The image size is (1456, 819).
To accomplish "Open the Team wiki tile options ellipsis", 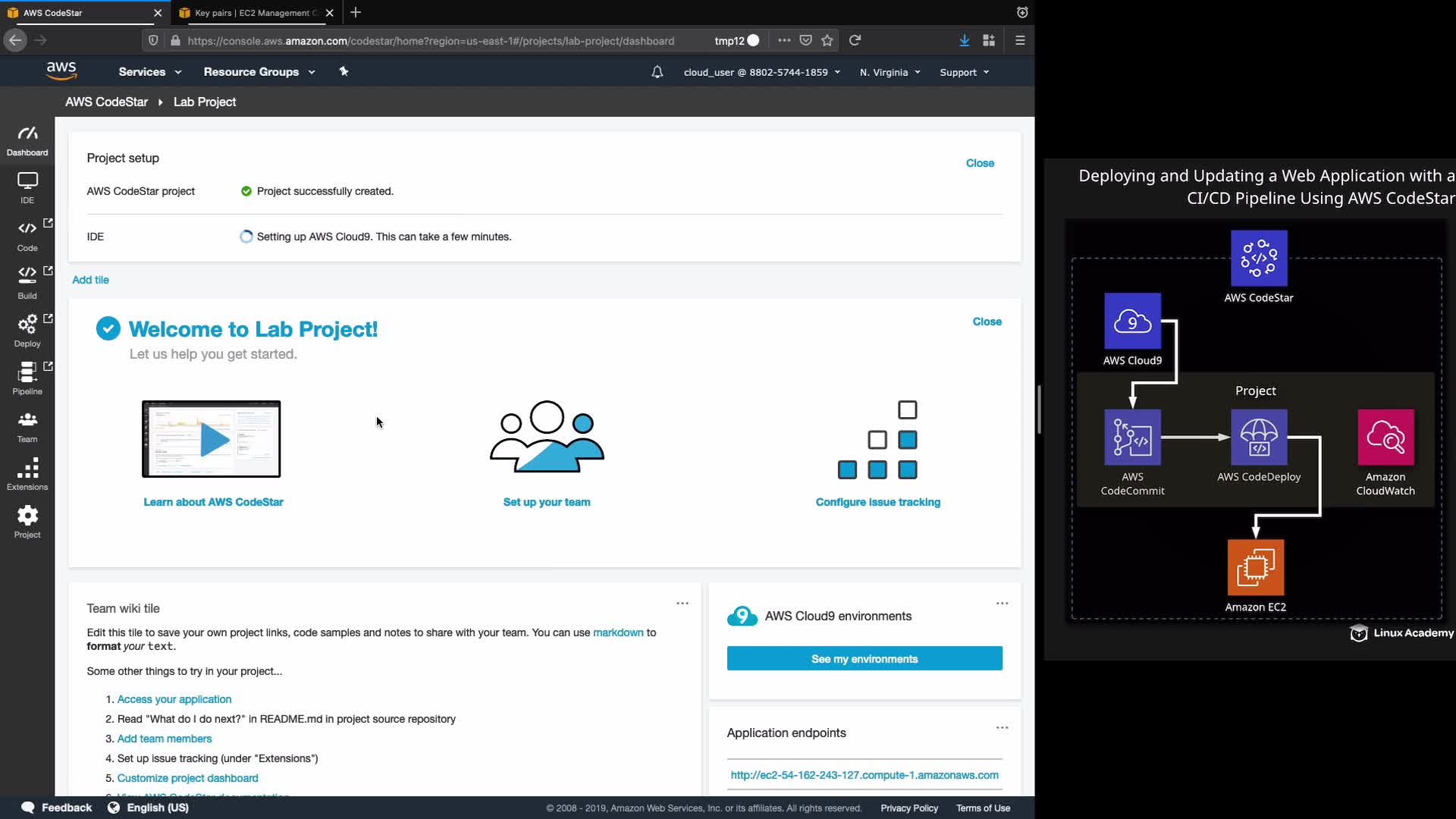I will tap(682, 604).
